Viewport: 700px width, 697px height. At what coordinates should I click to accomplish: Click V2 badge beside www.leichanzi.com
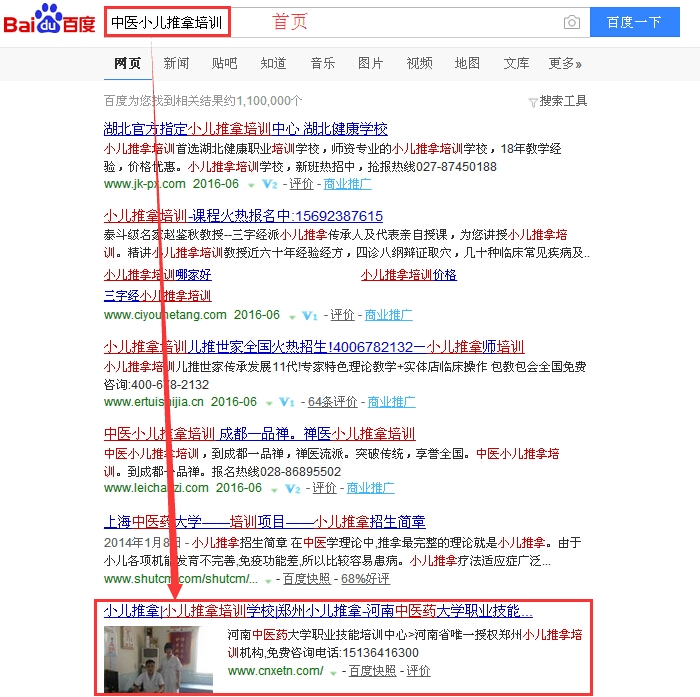click(292, 488)
